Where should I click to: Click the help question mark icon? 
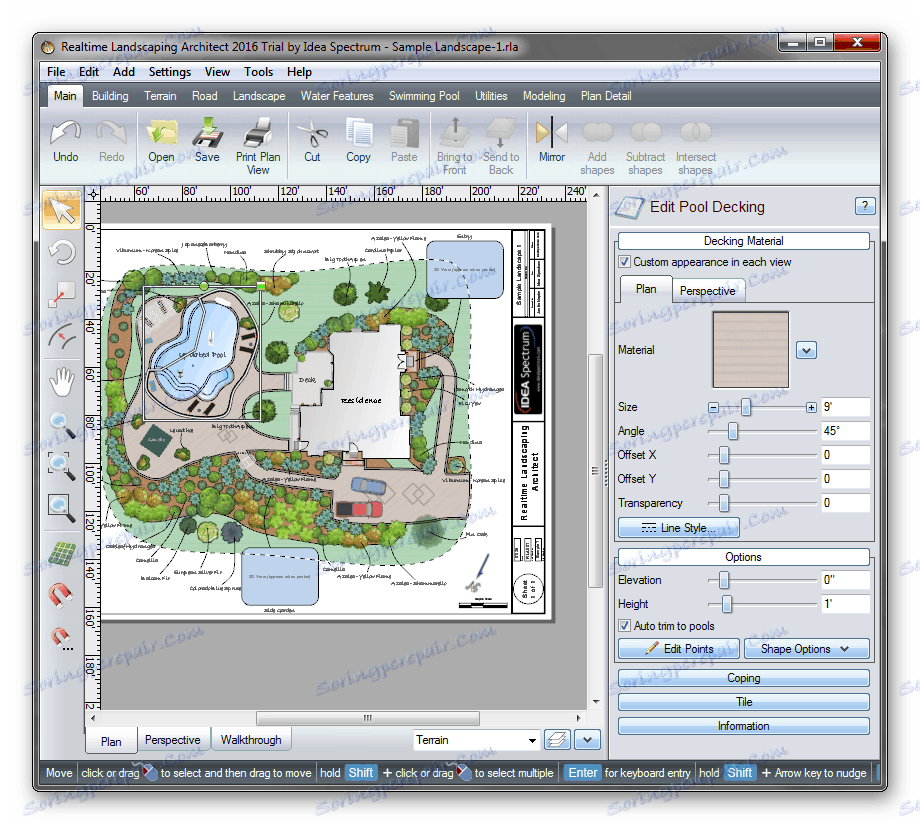(x=865, y=207)
